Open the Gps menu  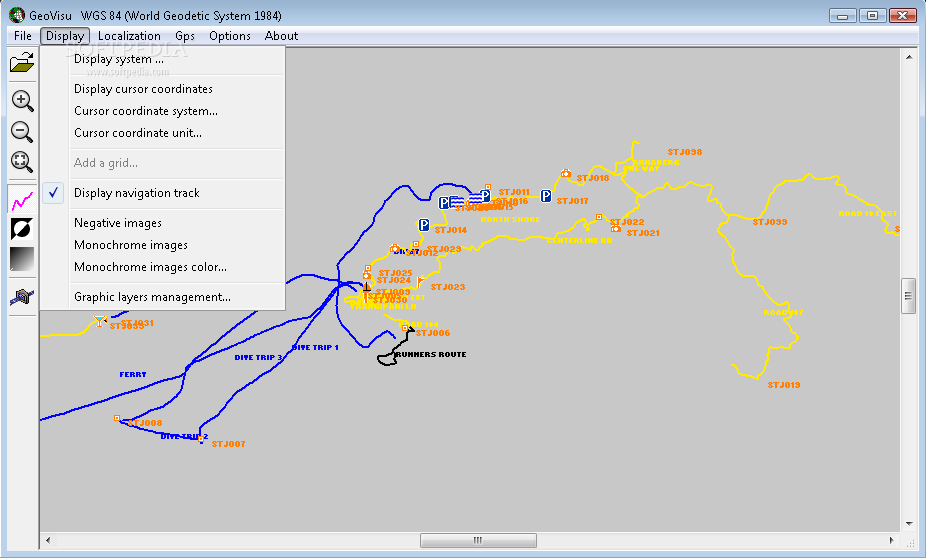pos(185,36)
